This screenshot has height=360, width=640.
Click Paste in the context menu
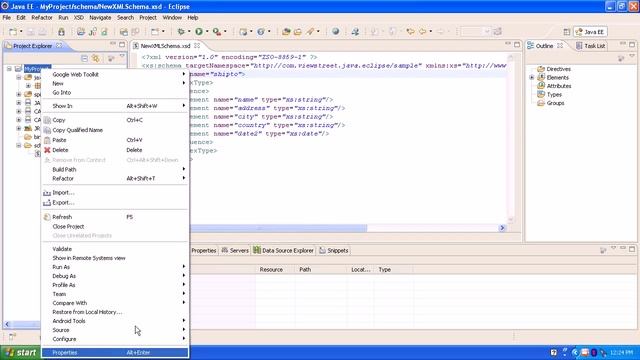[115, 140]
